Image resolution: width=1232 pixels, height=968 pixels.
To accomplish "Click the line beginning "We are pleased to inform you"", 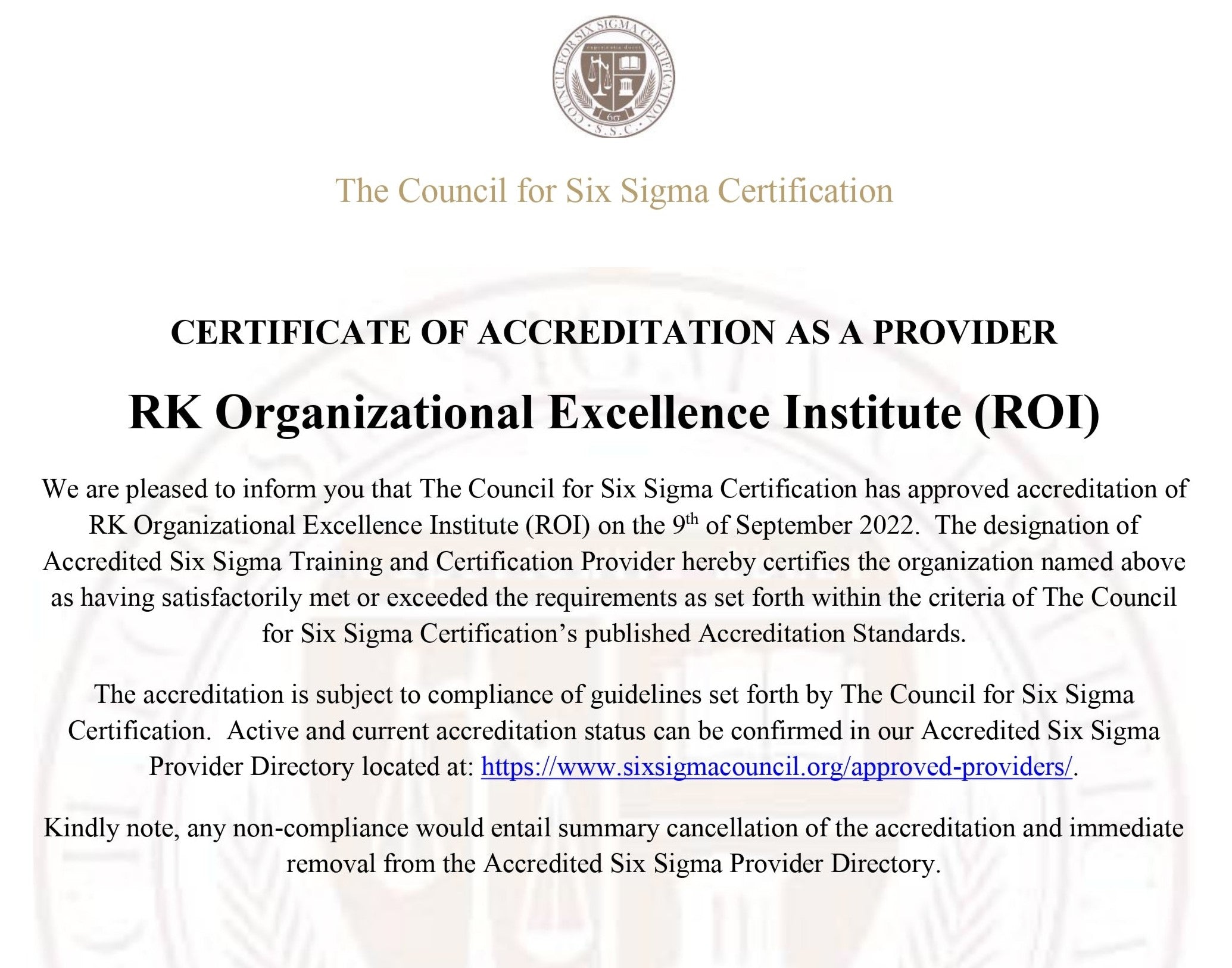I will click(615, 490).
